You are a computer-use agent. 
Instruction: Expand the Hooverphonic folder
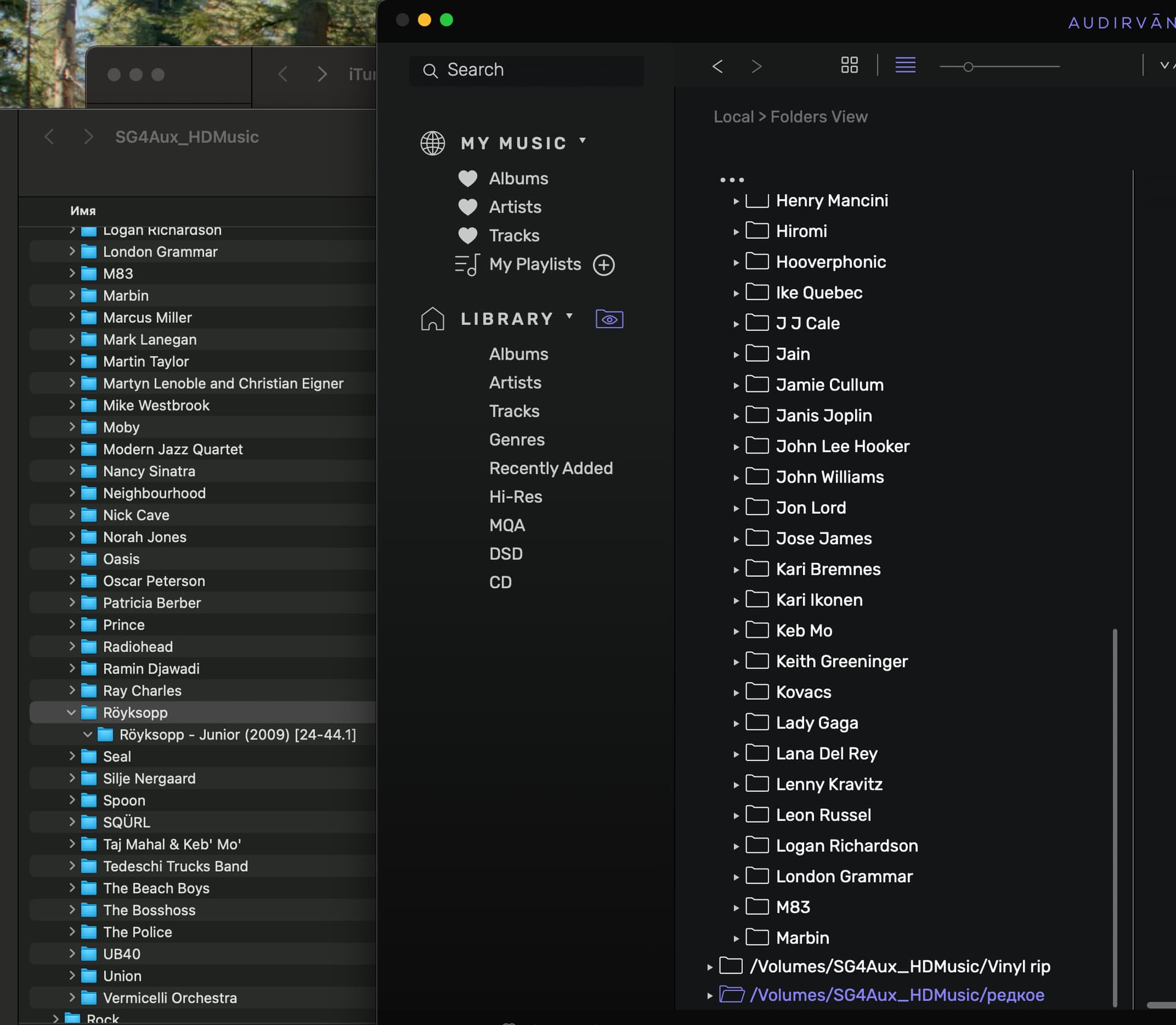pos(736,263)
